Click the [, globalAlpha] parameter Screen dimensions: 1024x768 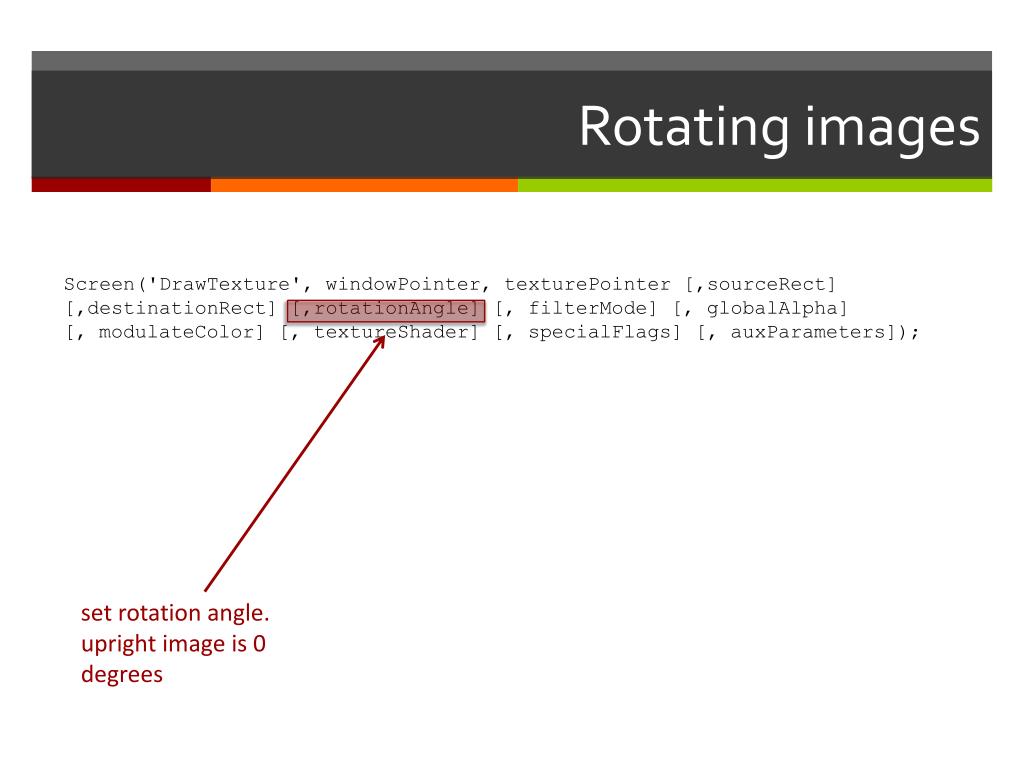pos(760,308)
